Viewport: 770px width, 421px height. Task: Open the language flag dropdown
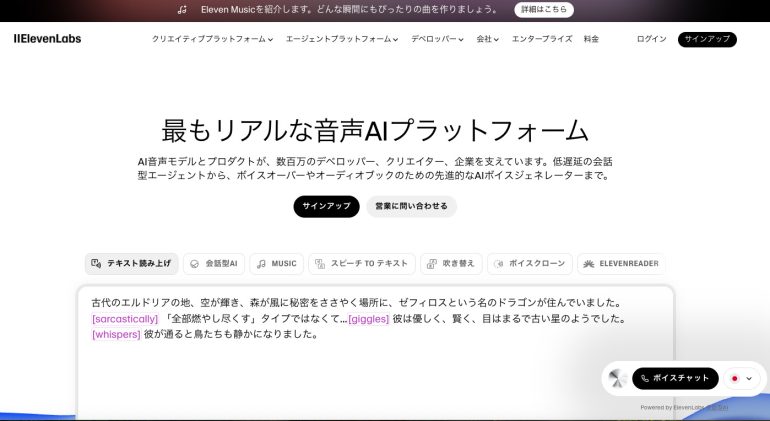point(742,378)
